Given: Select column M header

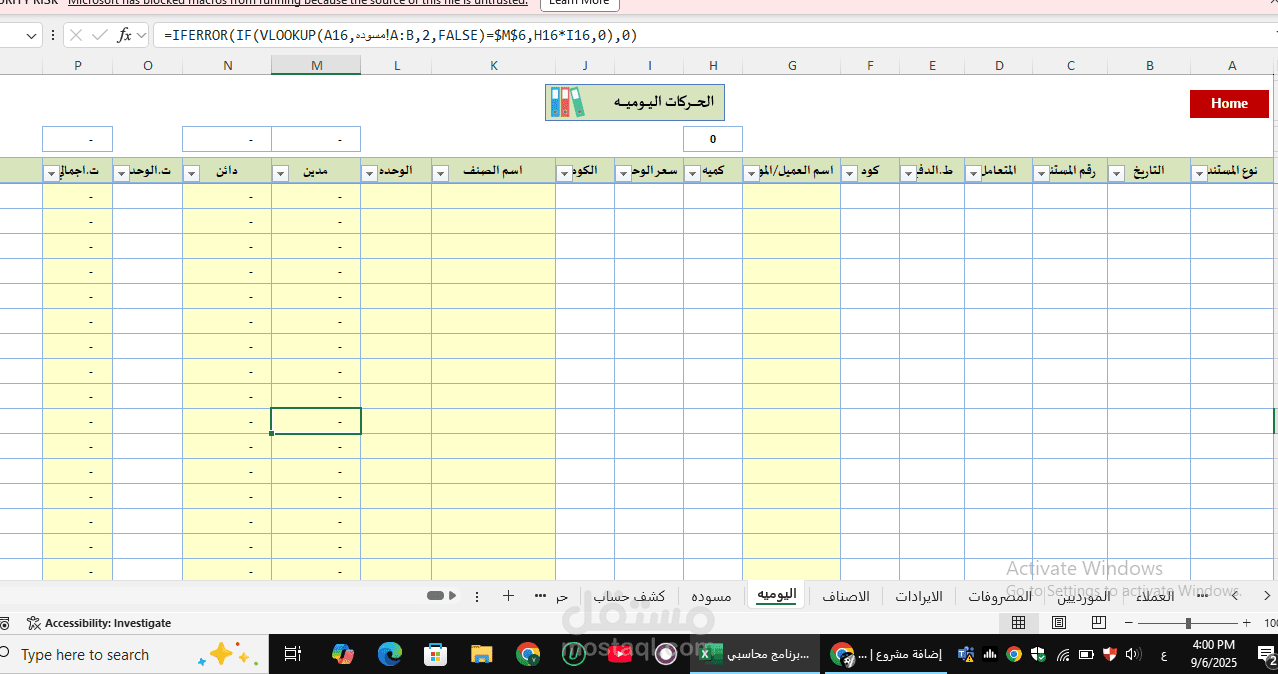Looking at the screenshot, I should (316, 65).
